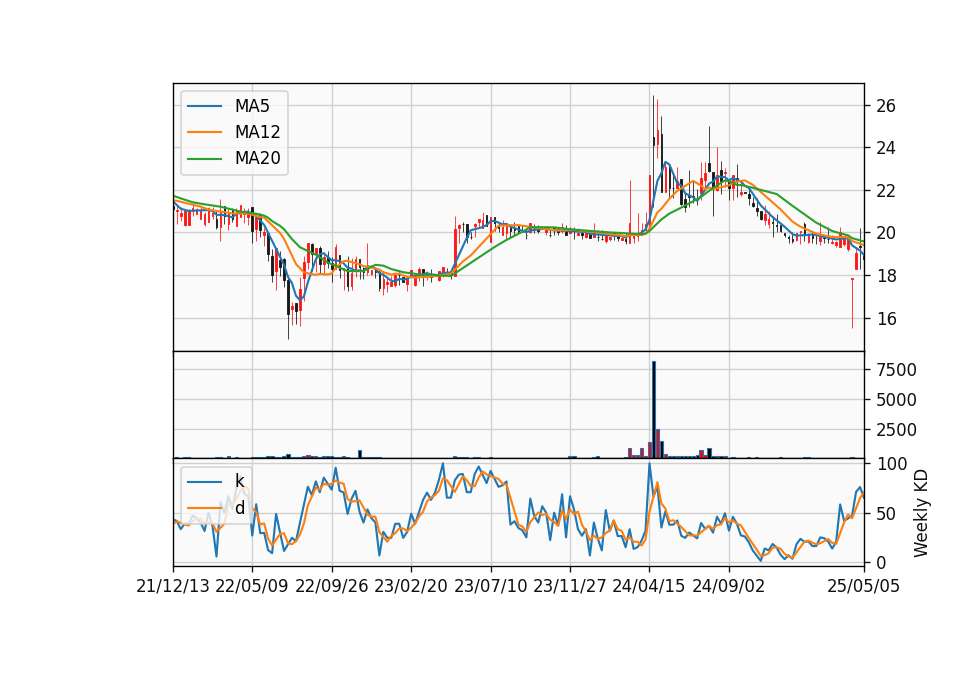960x690 pixels.
Task: Click the Weekly KD axis title
Action: coord(921,513)
